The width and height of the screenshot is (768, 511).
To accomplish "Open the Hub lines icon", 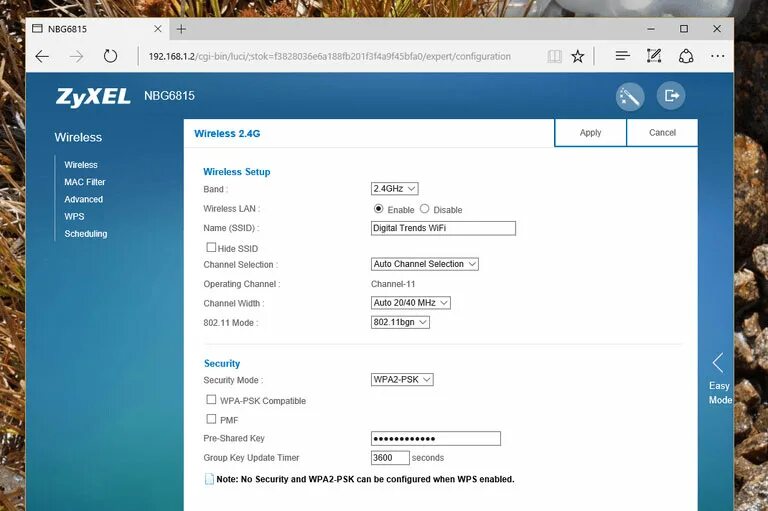I will (623, 56).
